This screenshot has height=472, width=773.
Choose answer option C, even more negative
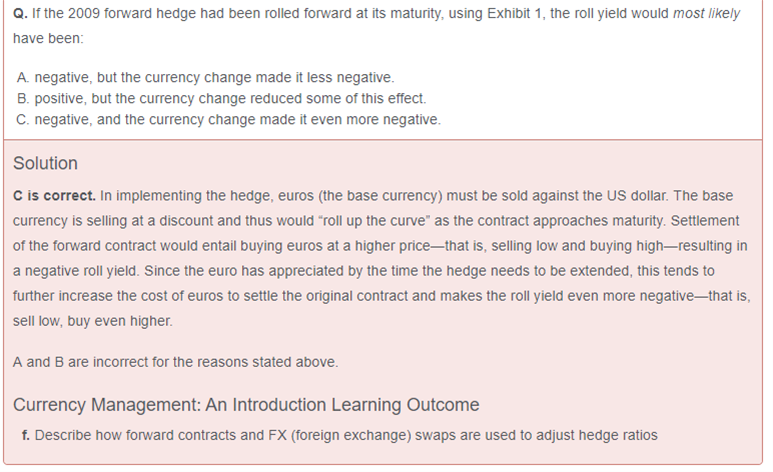228,120
